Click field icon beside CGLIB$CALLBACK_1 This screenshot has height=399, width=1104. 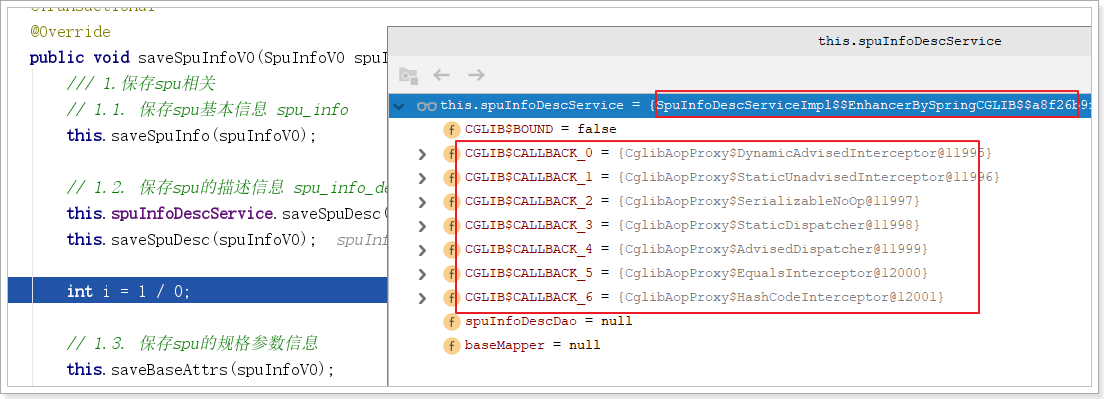pyautogui.click(x=451, y=177)
